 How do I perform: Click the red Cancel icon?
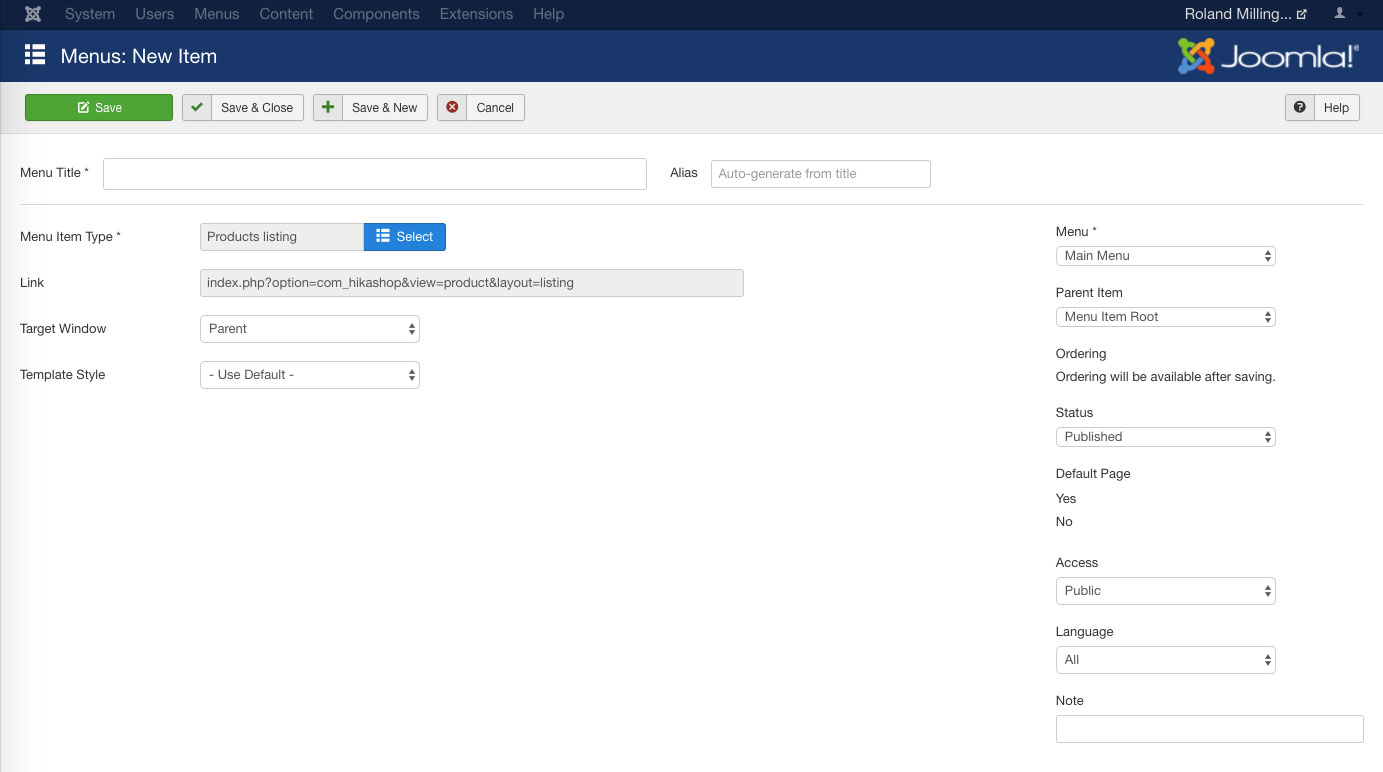(x=452, y=108)
